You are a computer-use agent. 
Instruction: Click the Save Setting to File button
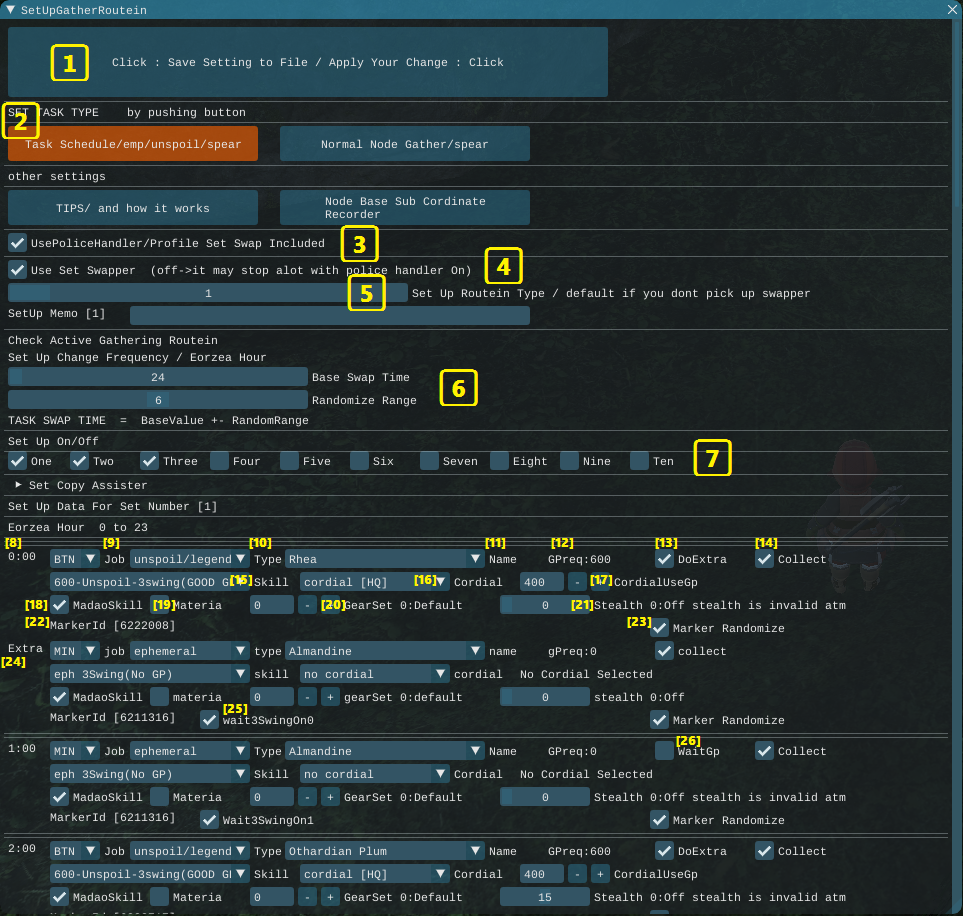[x=308, y=62]
